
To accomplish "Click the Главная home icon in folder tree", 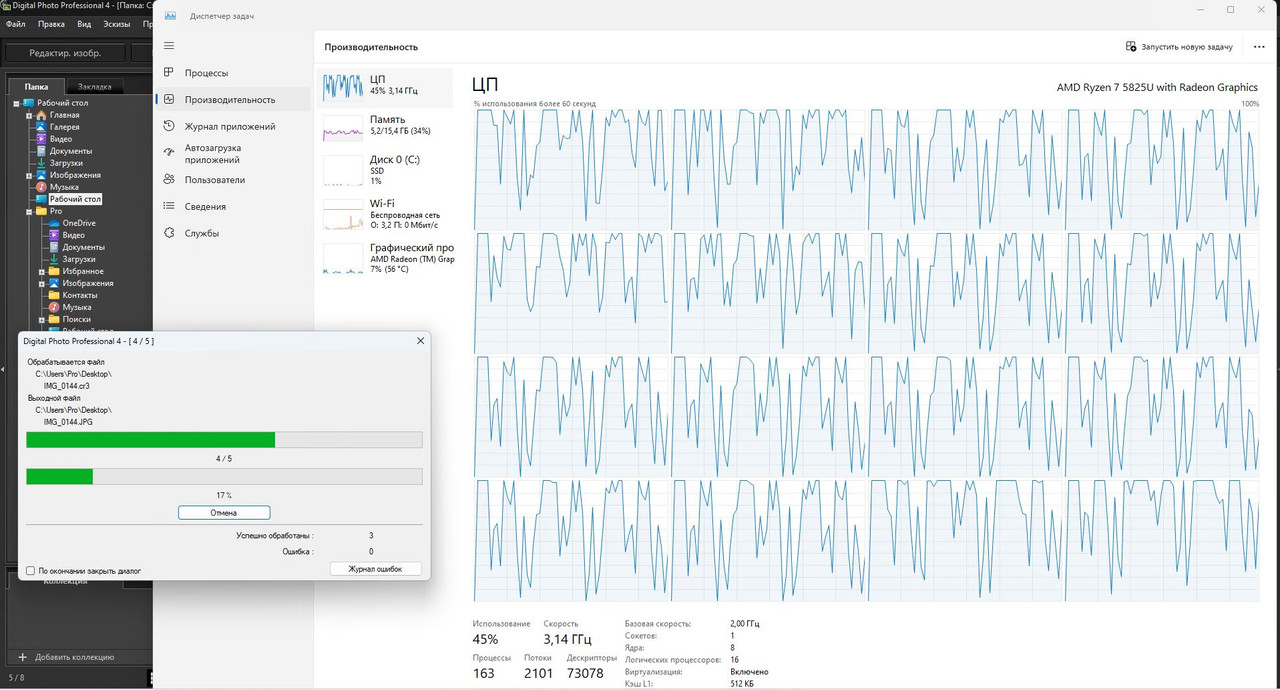I will [x=41, y=115].
